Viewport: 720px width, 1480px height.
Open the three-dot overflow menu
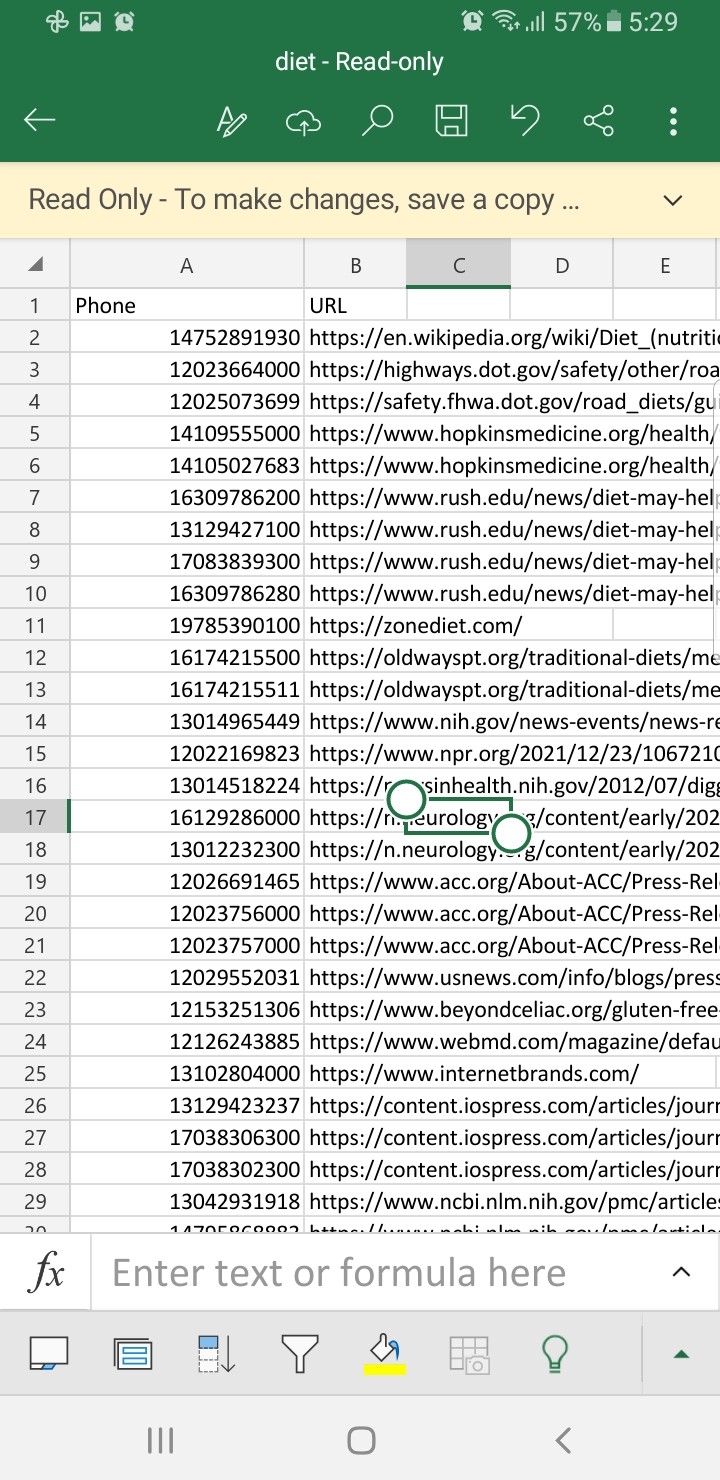click(x=673, y=122)
